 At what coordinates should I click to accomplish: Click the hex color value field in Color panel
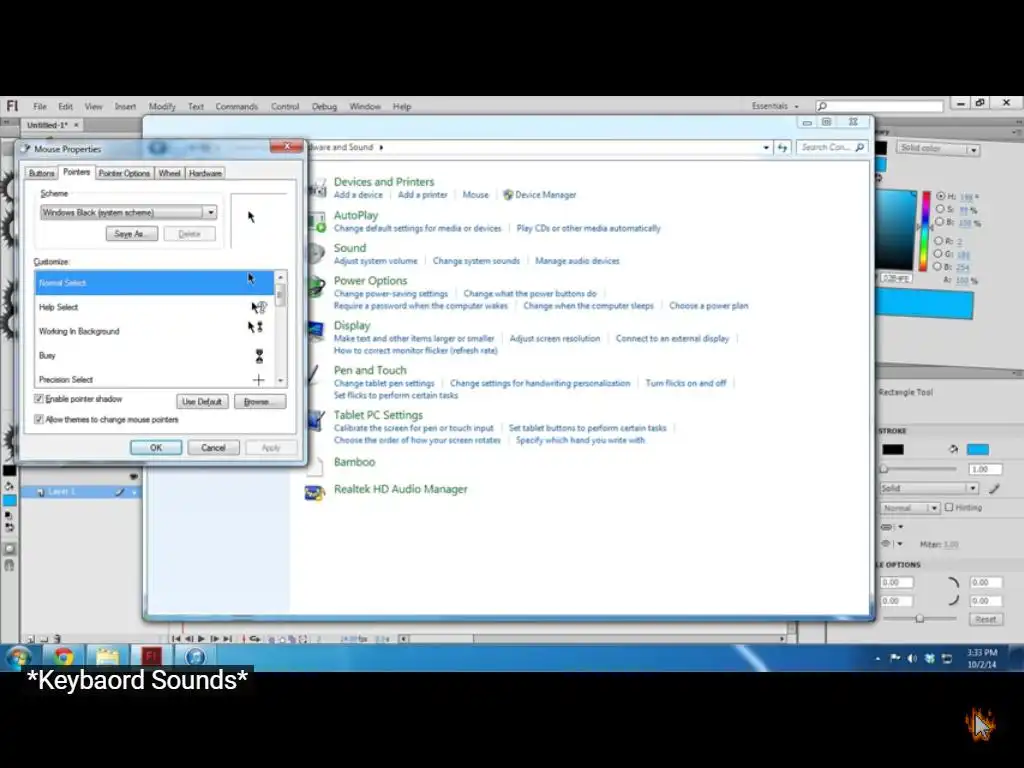click(895, 278)
